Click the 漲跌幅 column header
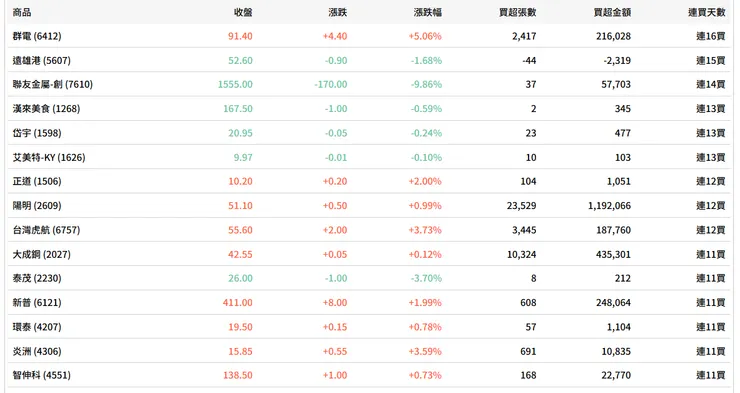Viewport: 740px width, 393px height. pyautogui.click(x=428, y=12)
